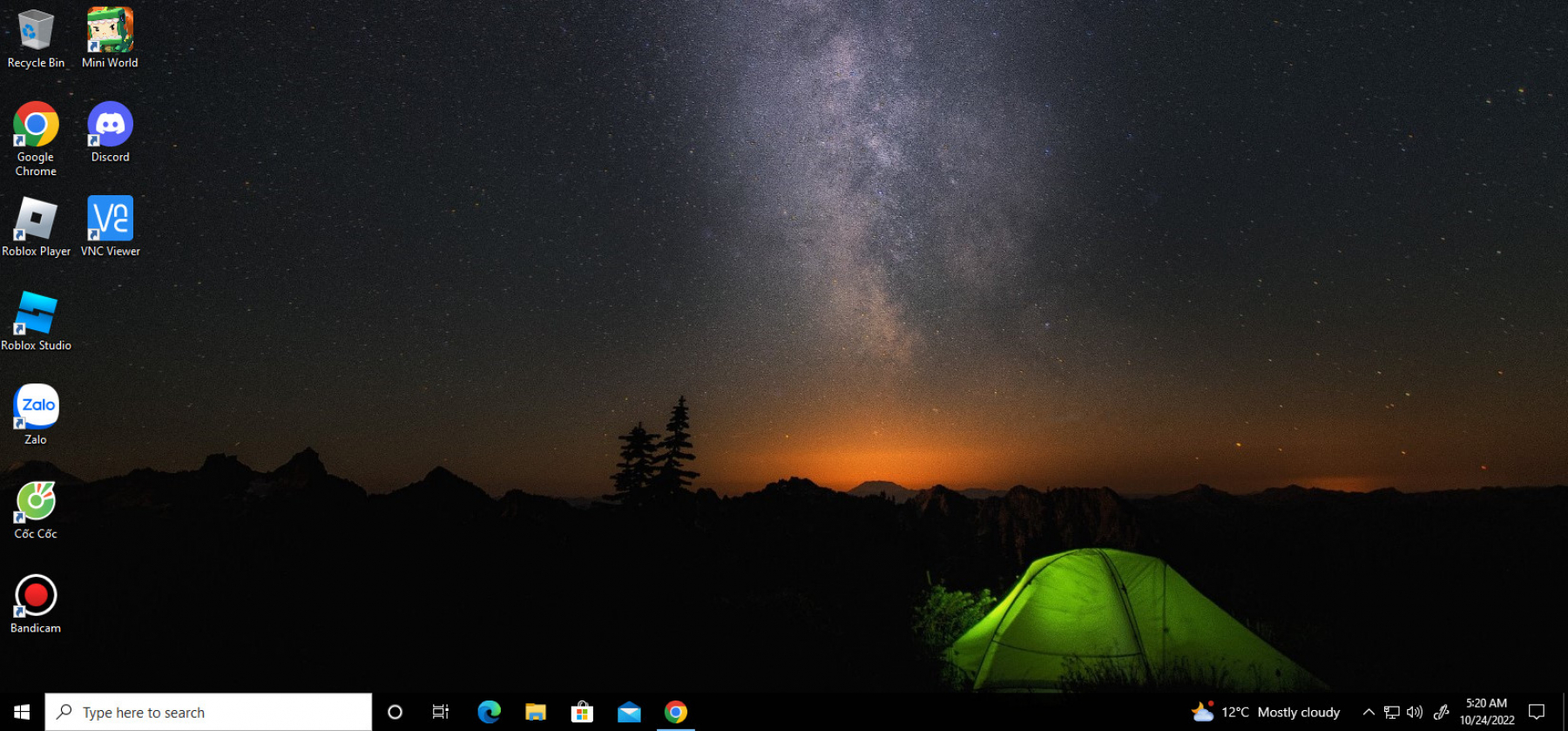Select the Recycle Bin desktop icon
Screen dimensions: 1568x731
click(36, 39)
